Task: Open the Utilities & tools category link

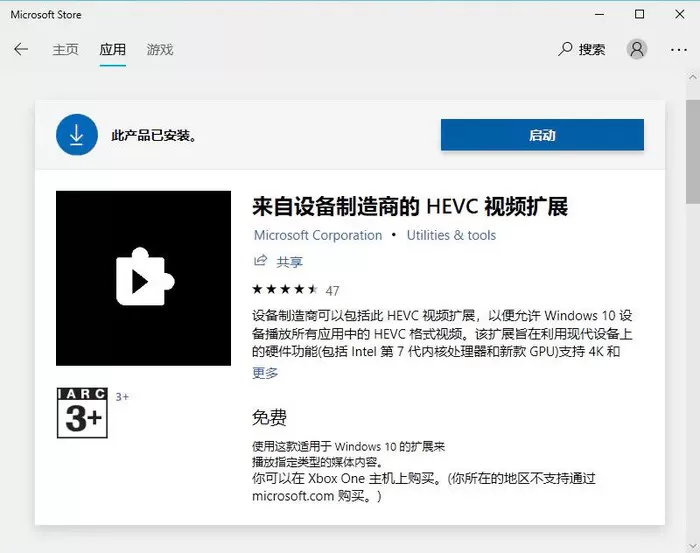Action: 451,235
